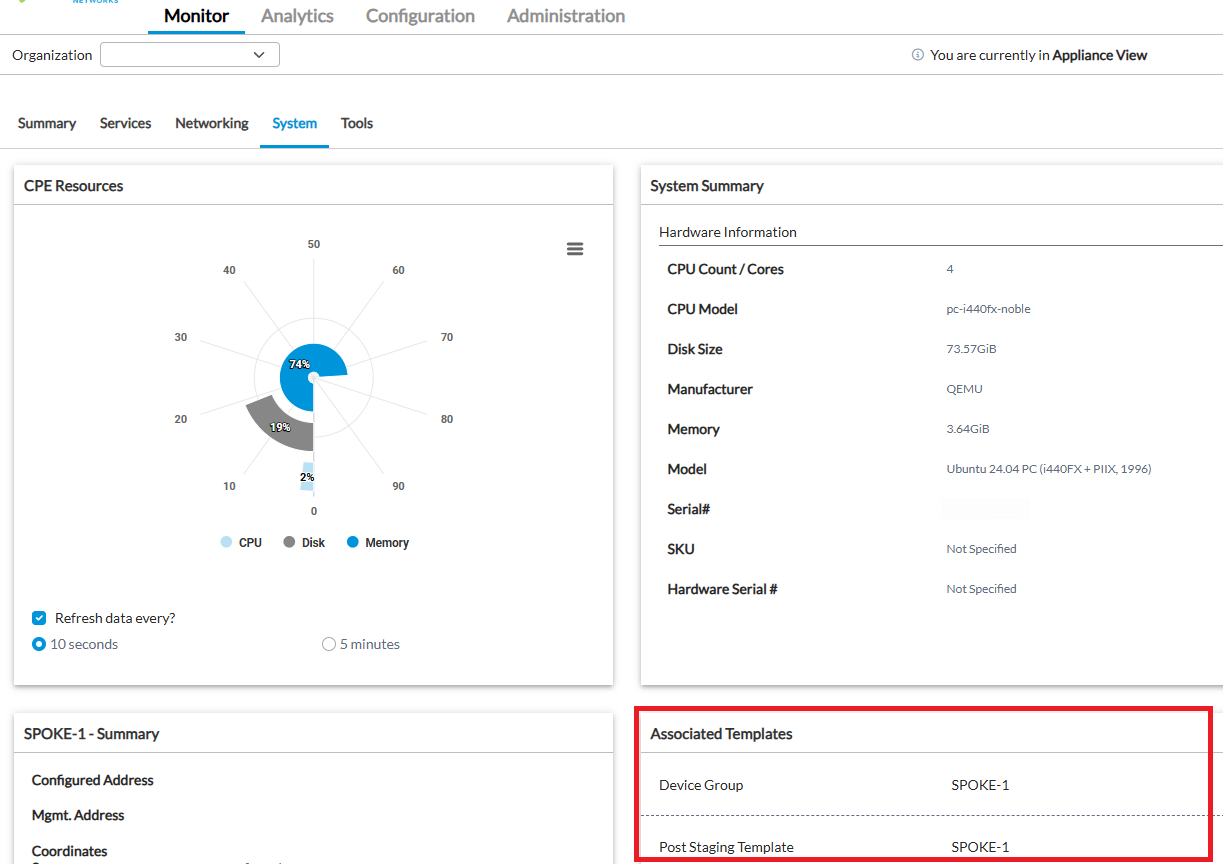Open the Analytics top menu
The image size is (1223, 864).
tap(297, 16)
